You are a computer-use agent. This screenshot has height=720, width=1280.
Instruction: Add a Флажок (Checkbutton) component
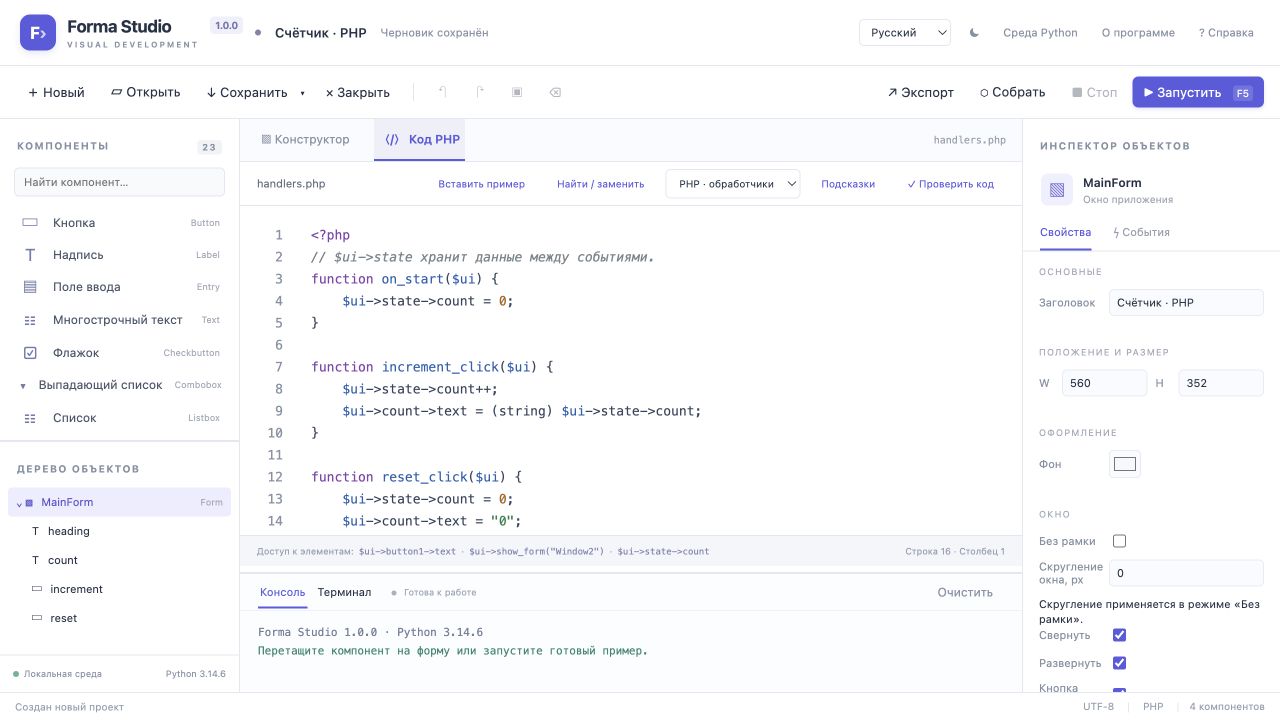pyautogui.click(x=120, y=353)
